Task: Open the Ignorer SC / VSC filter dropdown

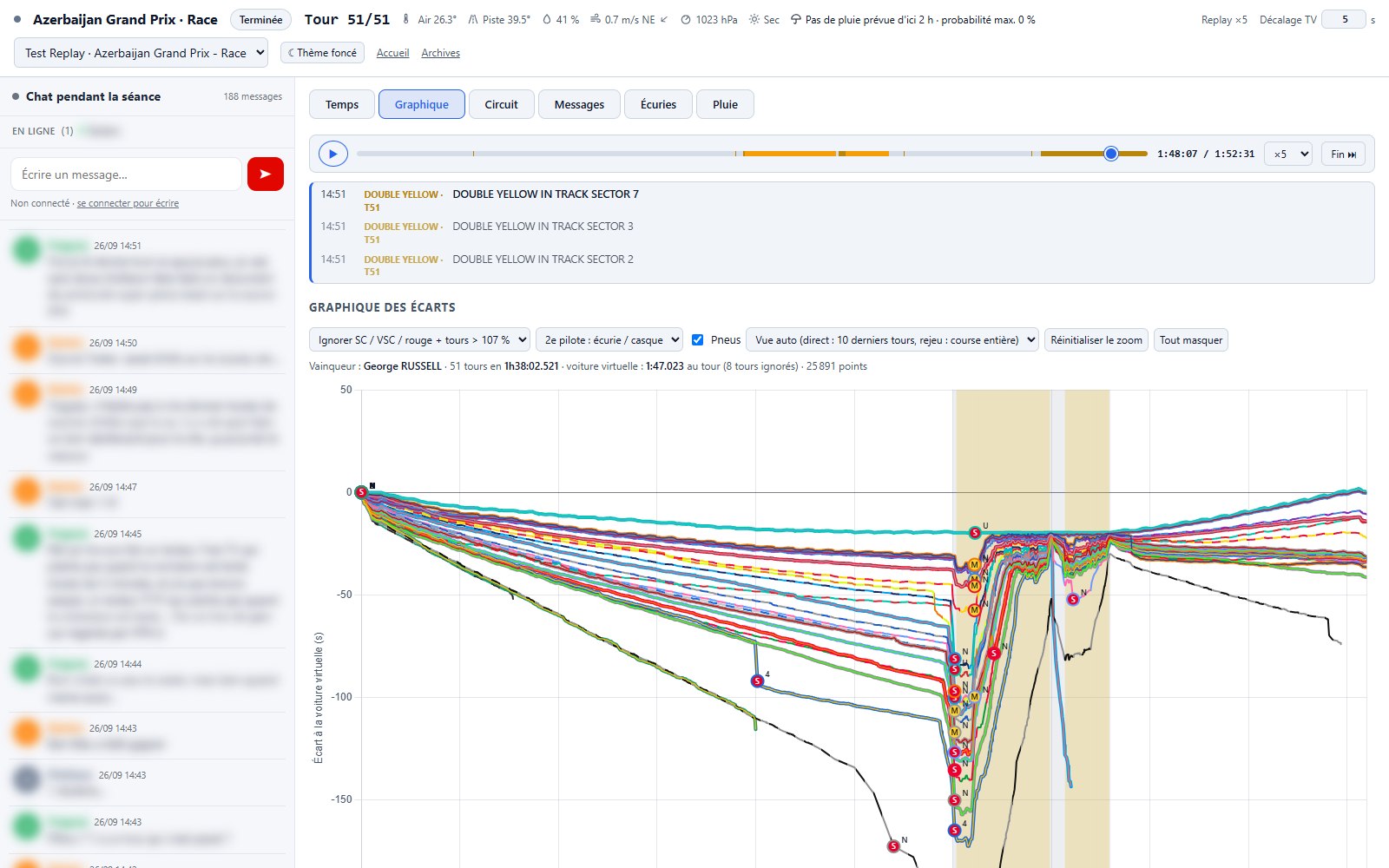Action: pos(419,339)
